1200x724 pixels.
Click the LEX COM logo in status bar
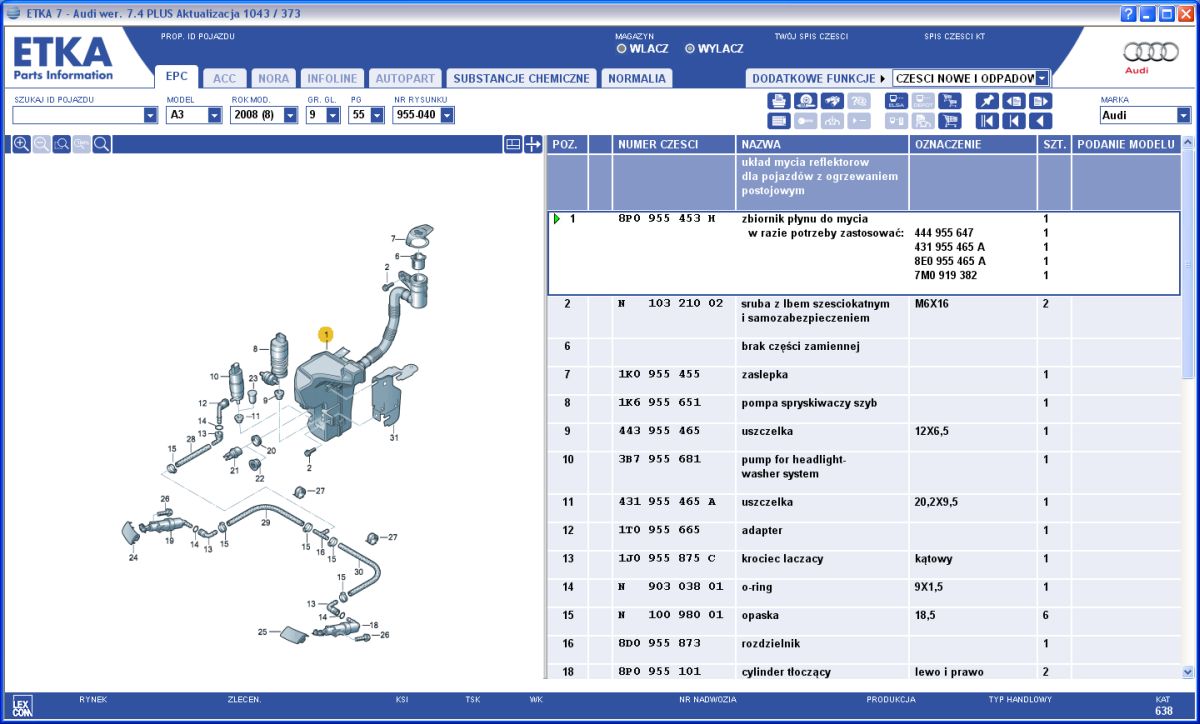point(23,705)
